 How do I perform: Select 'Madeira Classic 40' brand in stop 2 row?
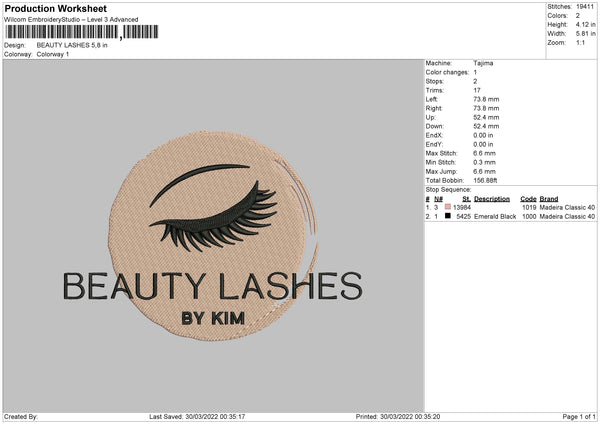tap(567, 217)
